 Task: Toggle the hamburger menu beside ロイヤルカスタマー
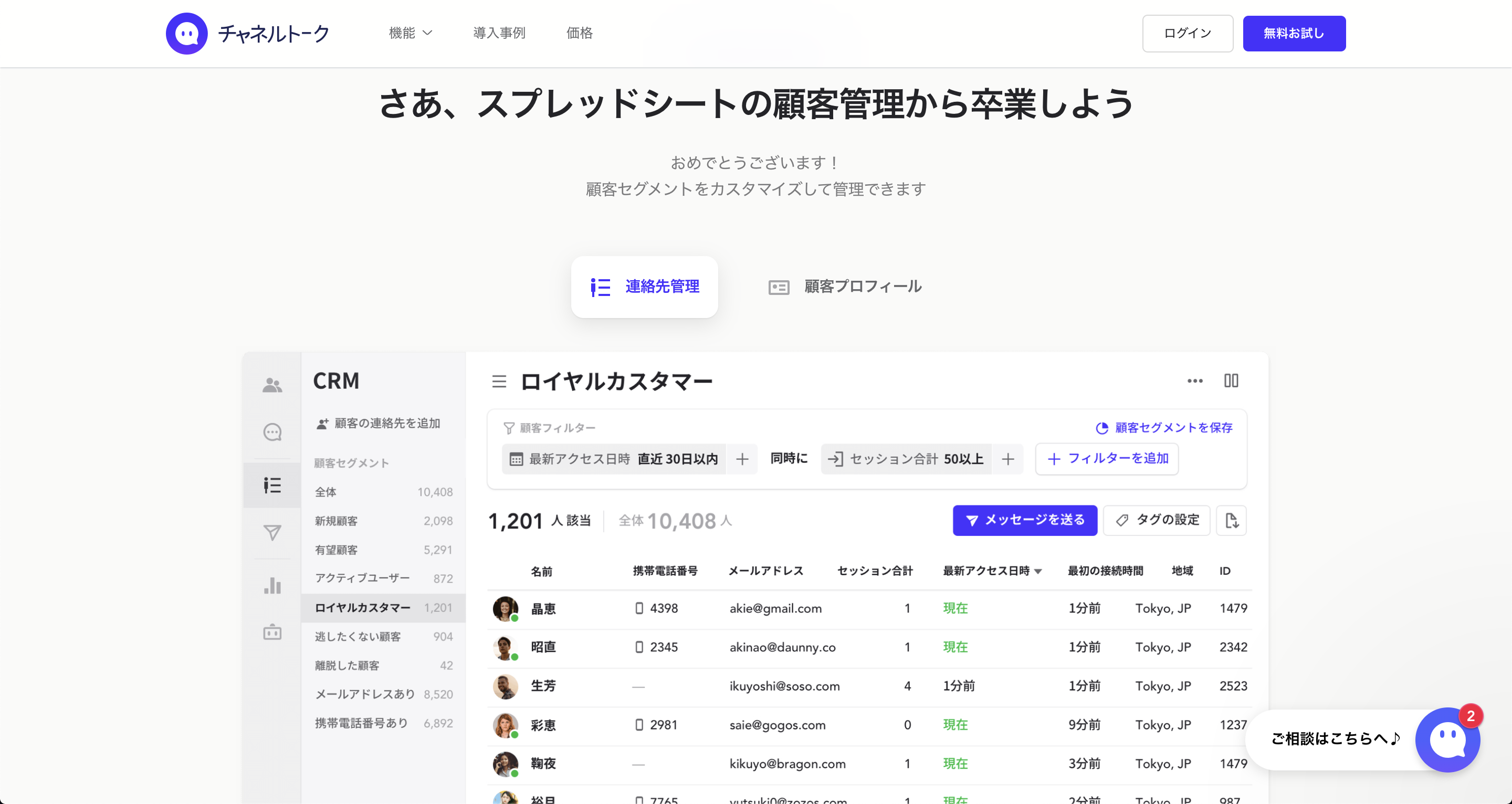[499, 382]
